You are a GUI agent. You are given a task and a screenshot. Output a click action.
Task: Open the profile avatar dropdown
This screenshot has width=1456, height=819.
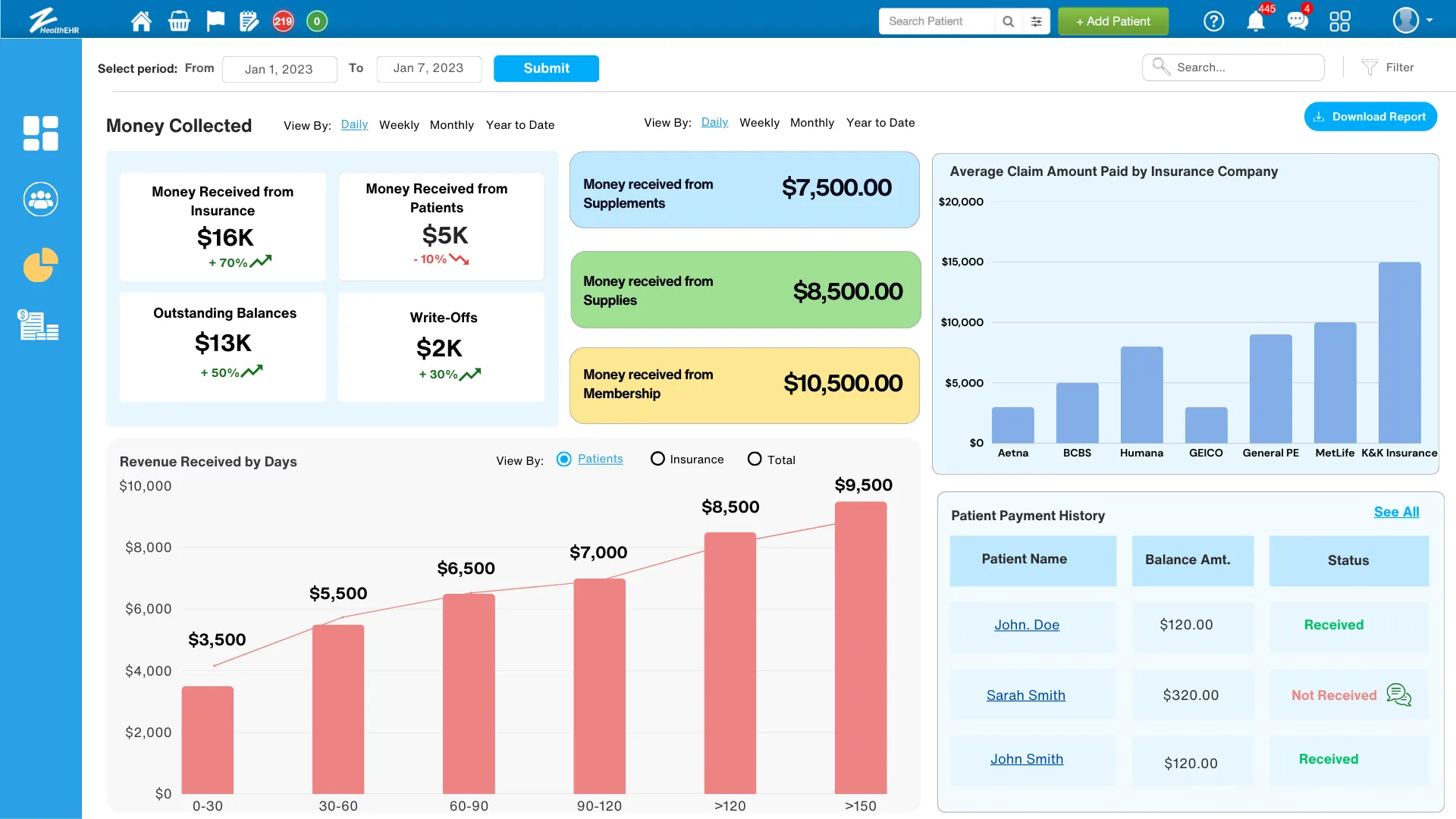1408,20
